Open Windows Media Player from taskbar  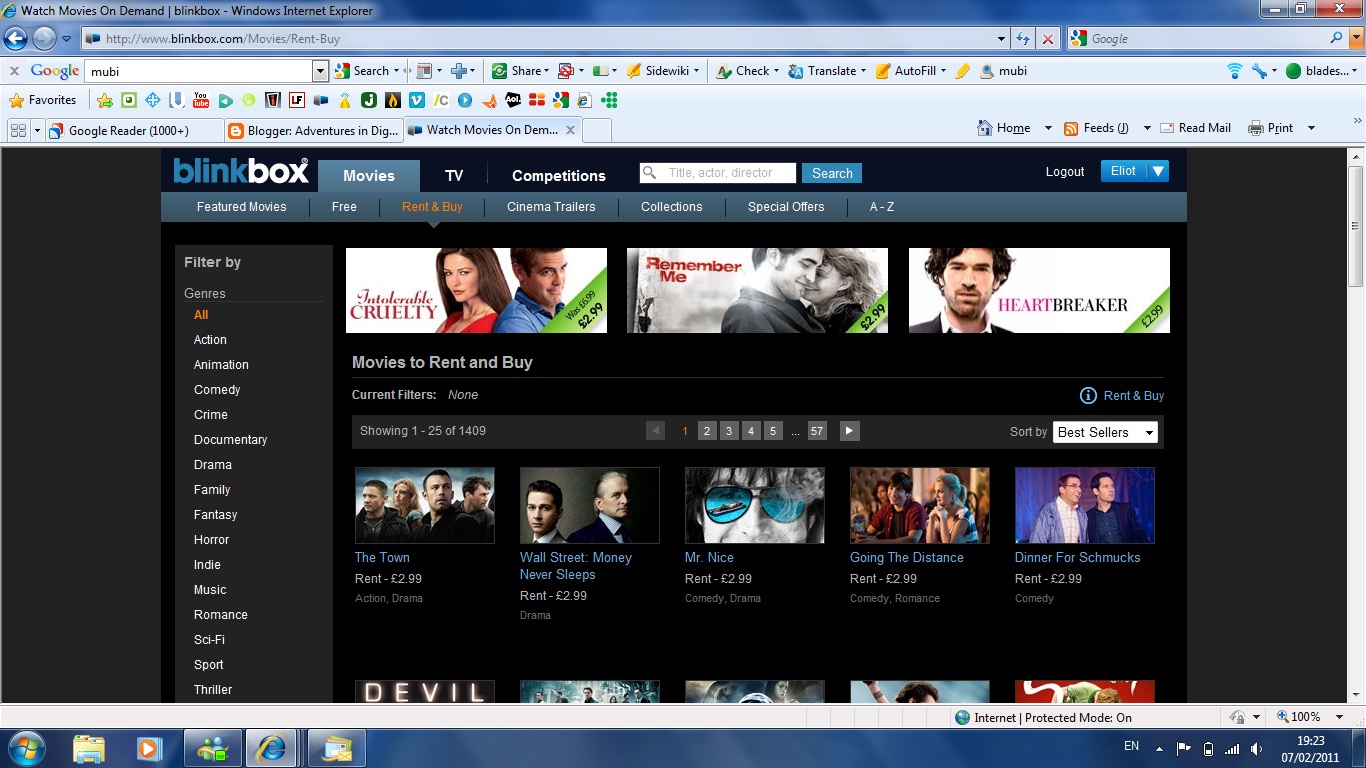pyautogui.click(x=149, y=748)
